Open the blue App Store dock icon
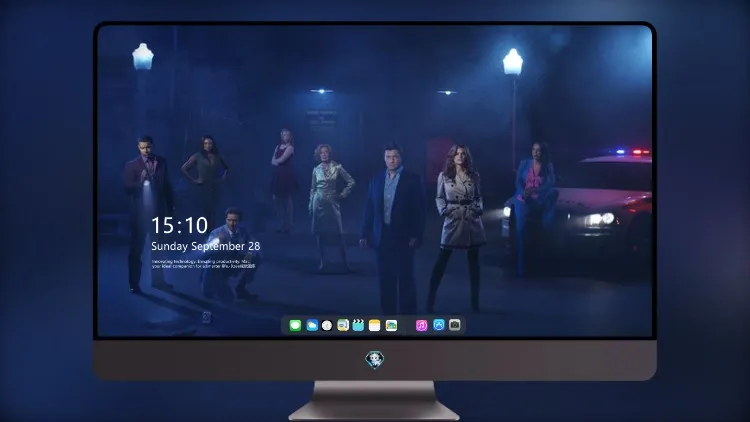The height and width of the screenshot is (422, 750). point(439,325)
